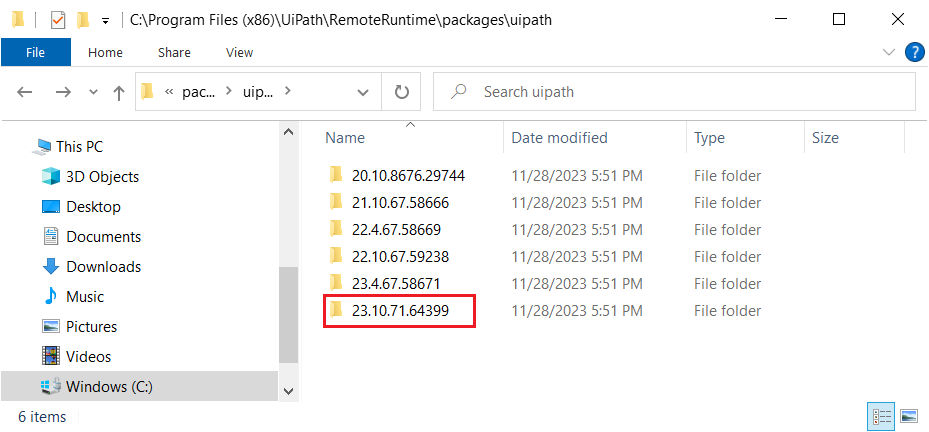Expand the address bar history dropdown
This screenshot has height=432, width=929.
click(363, 92)
